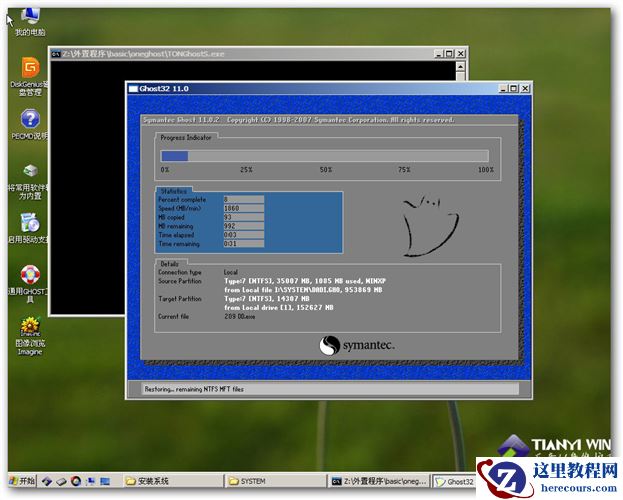
Task: Select the 启用驱动支持 desktop icon
Action: click(x=30, y=228)
